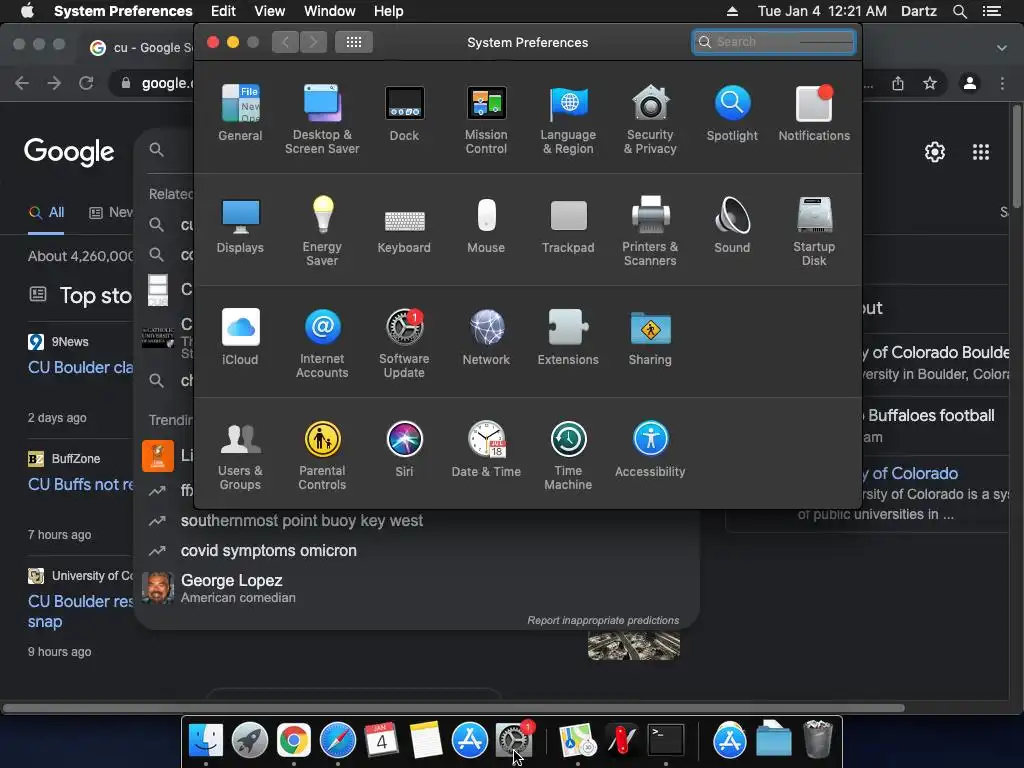Image resolution: width=1024 pixels, height=768 pixels.
Task: Open the Apple menu
Action: (x=27, y=11)
